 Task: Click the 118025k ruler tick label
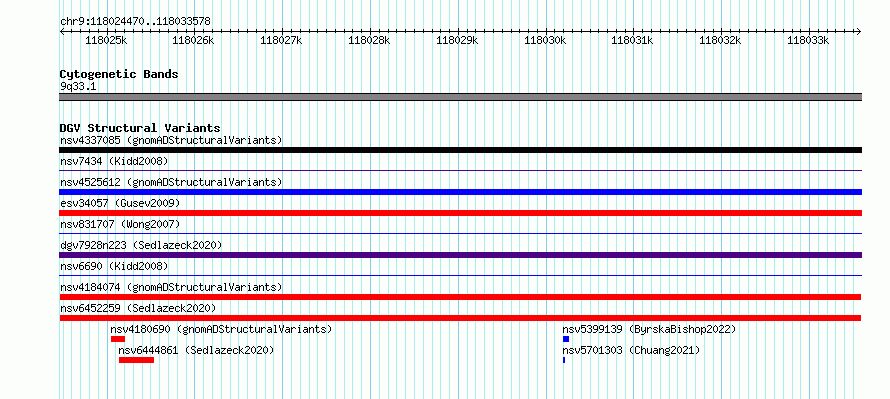106,40
